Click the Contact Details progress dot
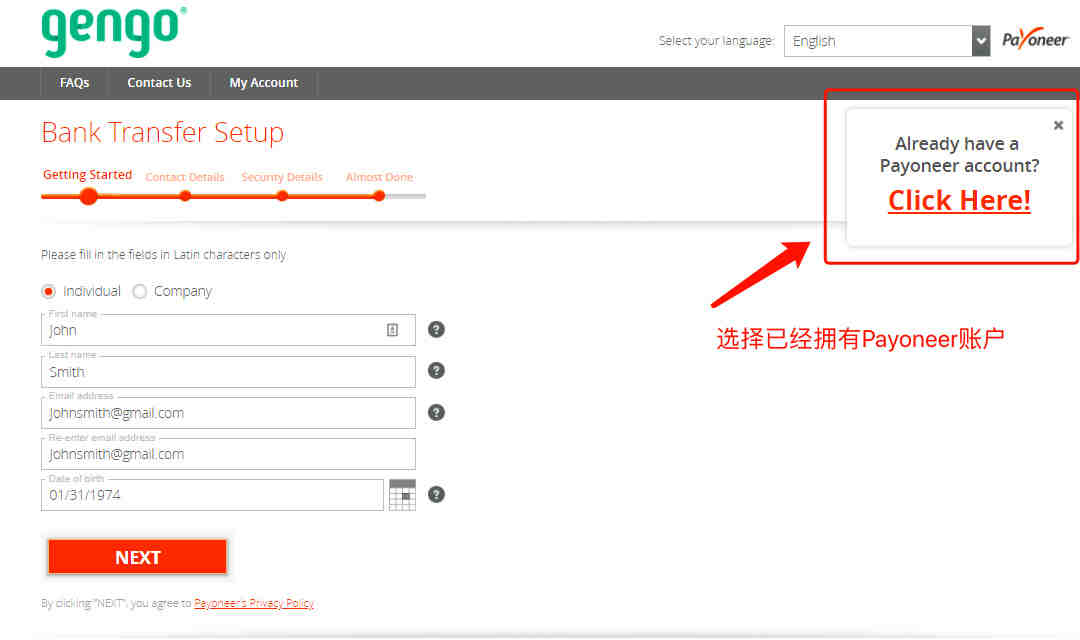1080x640 pixels. 185,196
